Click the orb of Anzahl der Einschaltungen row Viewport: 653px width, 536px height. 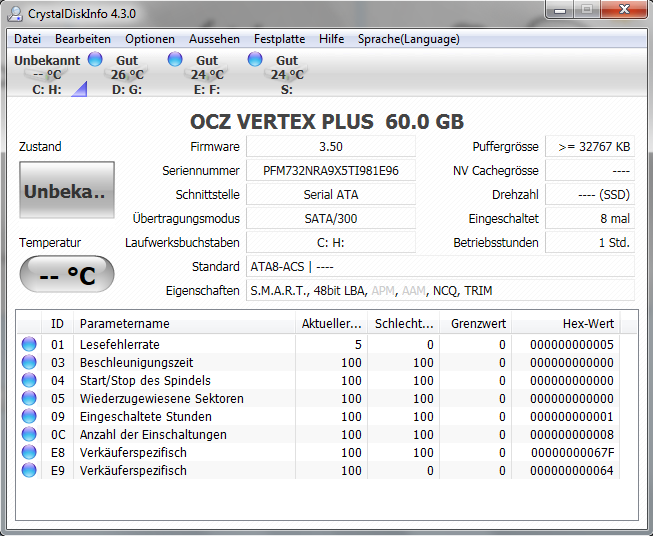(29, 434)
